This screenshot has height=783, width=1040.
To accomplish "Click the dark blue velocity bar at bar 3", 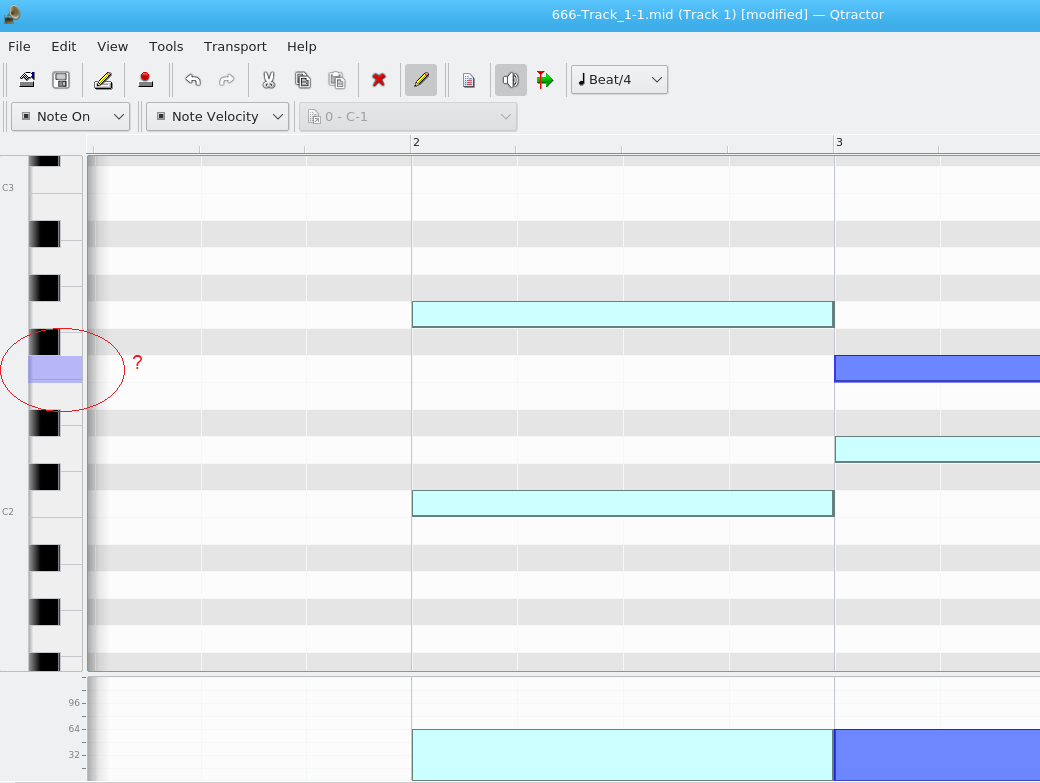I will (x=937, y=755).
